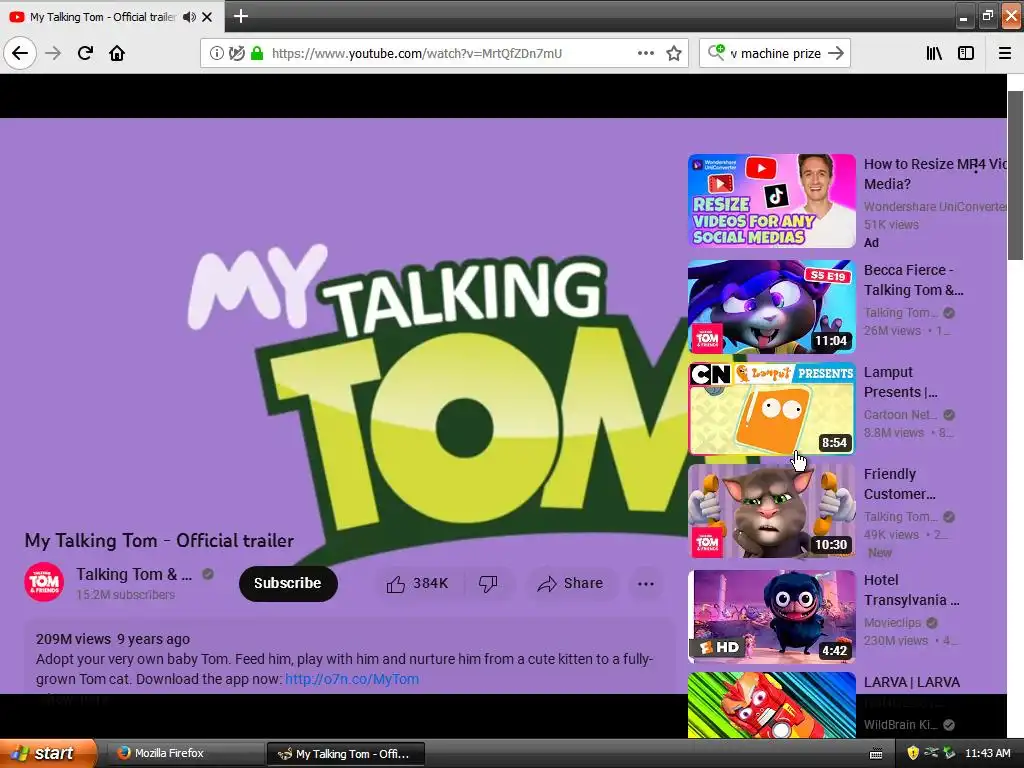Show site information icon in address bar
This screenshot has height=768, width=1024.
click(x=217, y=54)
